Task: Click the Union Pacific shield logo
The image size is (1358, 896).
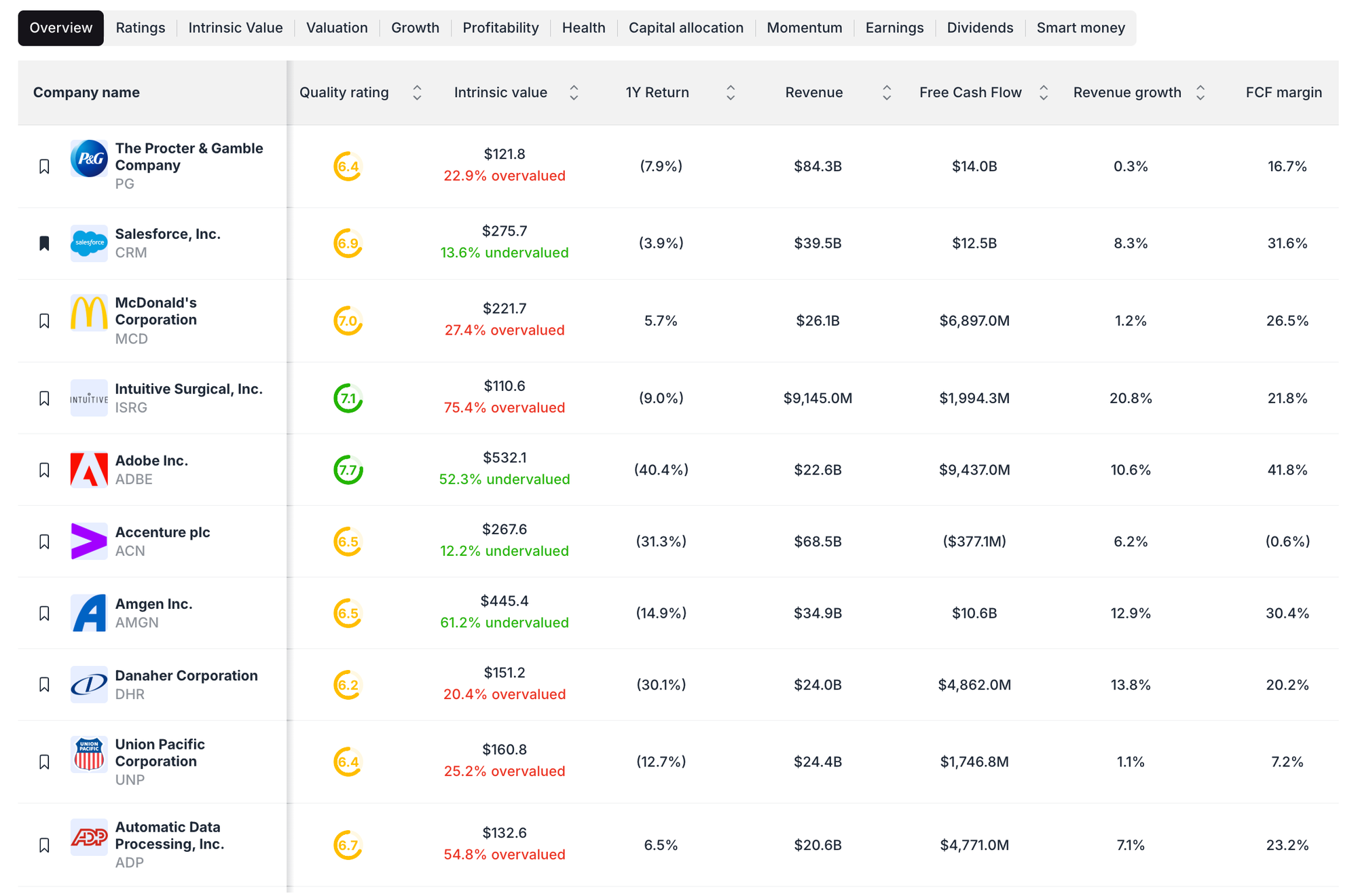Action: coord(89,754)
